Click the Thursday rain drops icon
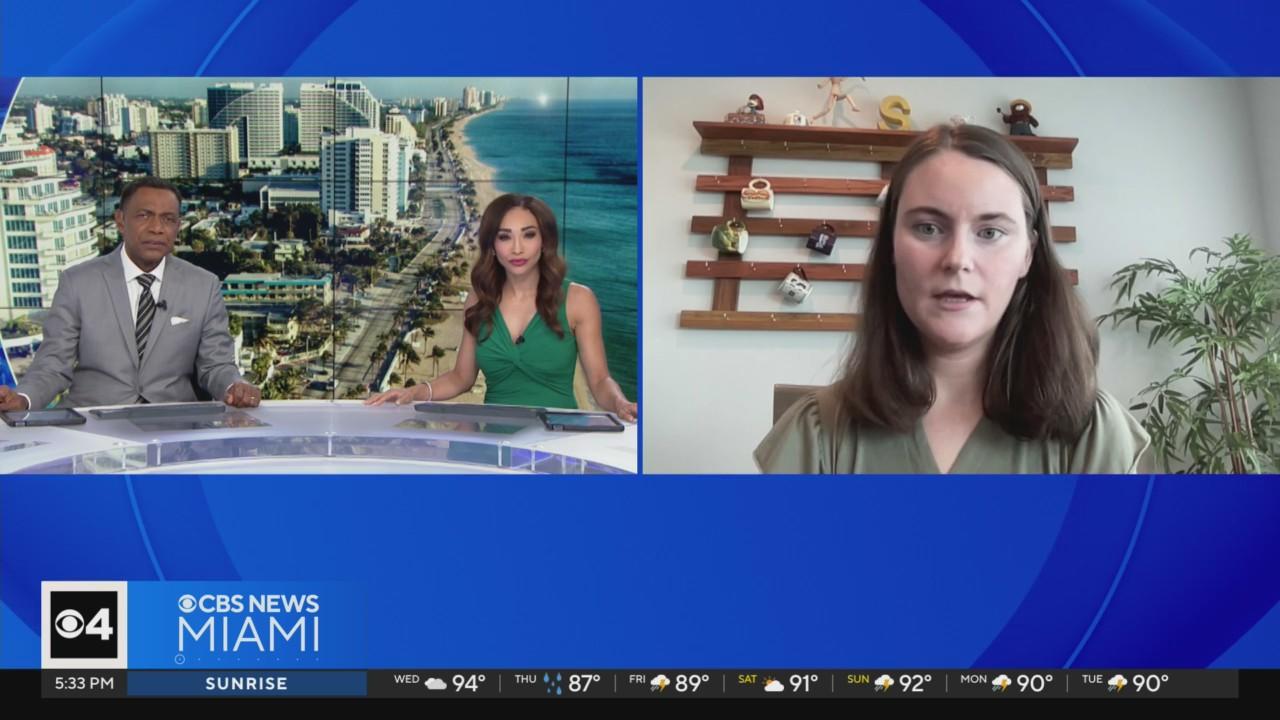 pos(552,684)
